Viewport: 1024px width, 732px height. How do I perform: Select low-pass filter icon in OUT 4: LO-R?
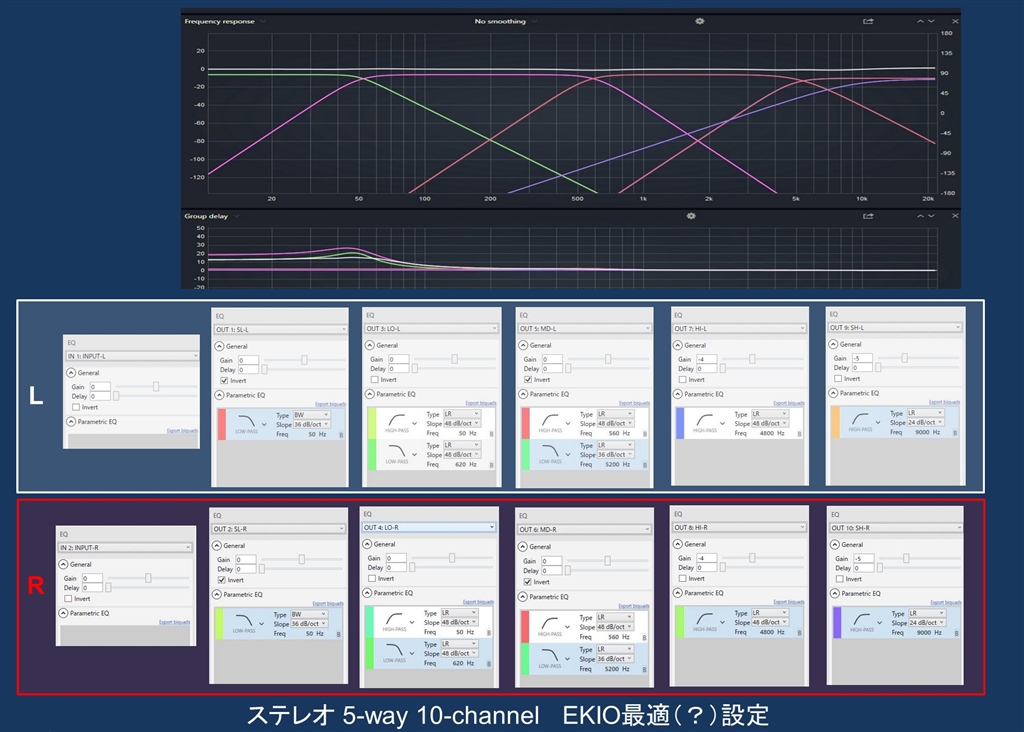[394, 650]
